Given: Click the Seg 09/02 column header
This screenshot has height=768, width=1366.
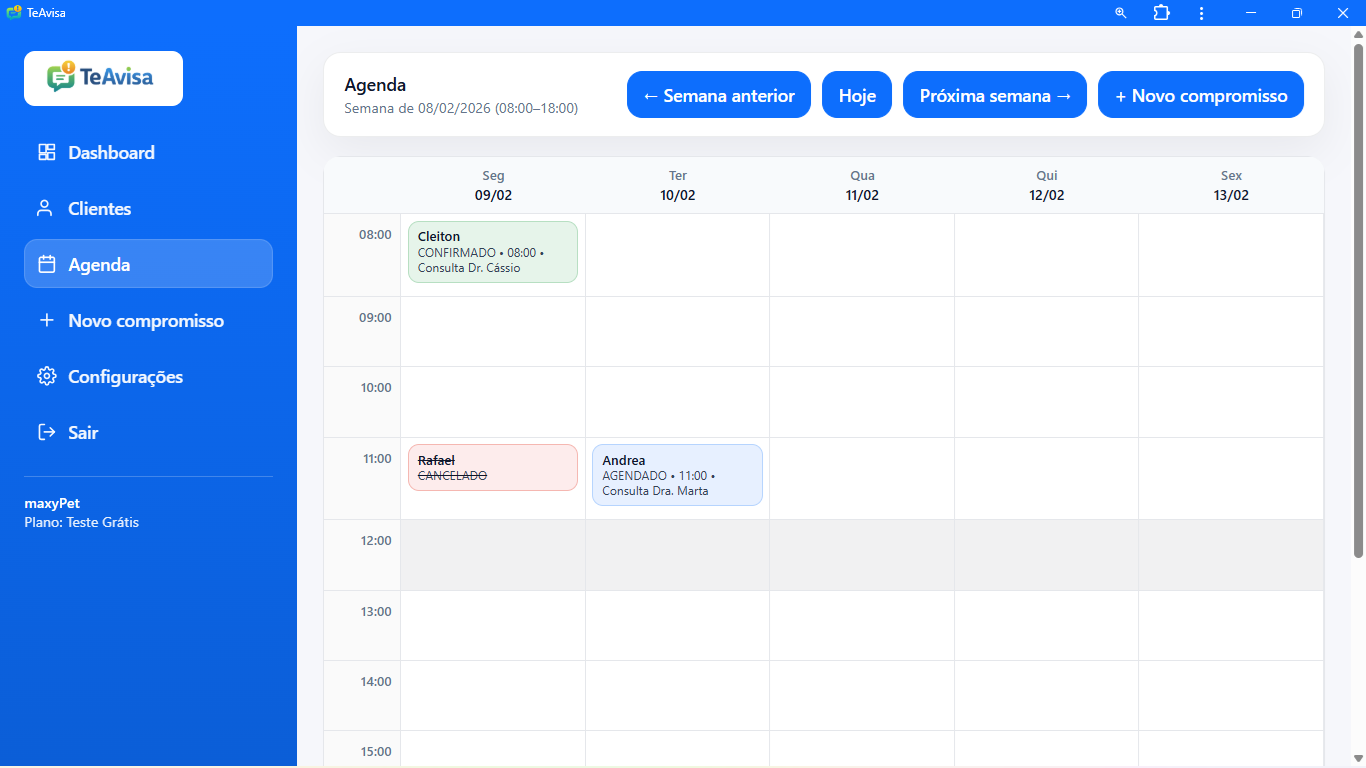Looking at the screenshot, I should point(493,186).
